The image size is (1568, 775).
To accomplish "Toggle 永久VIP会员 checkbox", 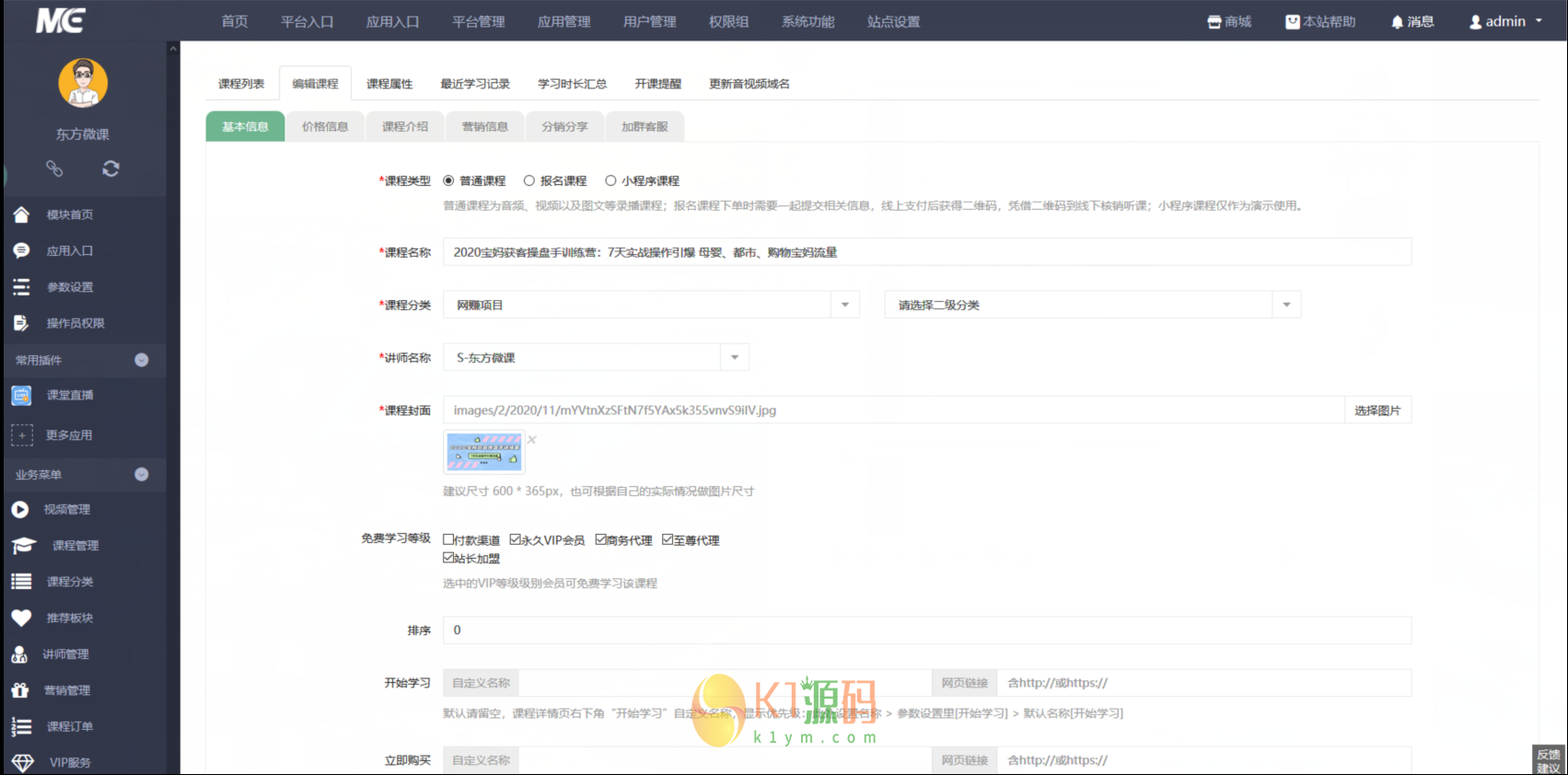I will tap(515, 539).
